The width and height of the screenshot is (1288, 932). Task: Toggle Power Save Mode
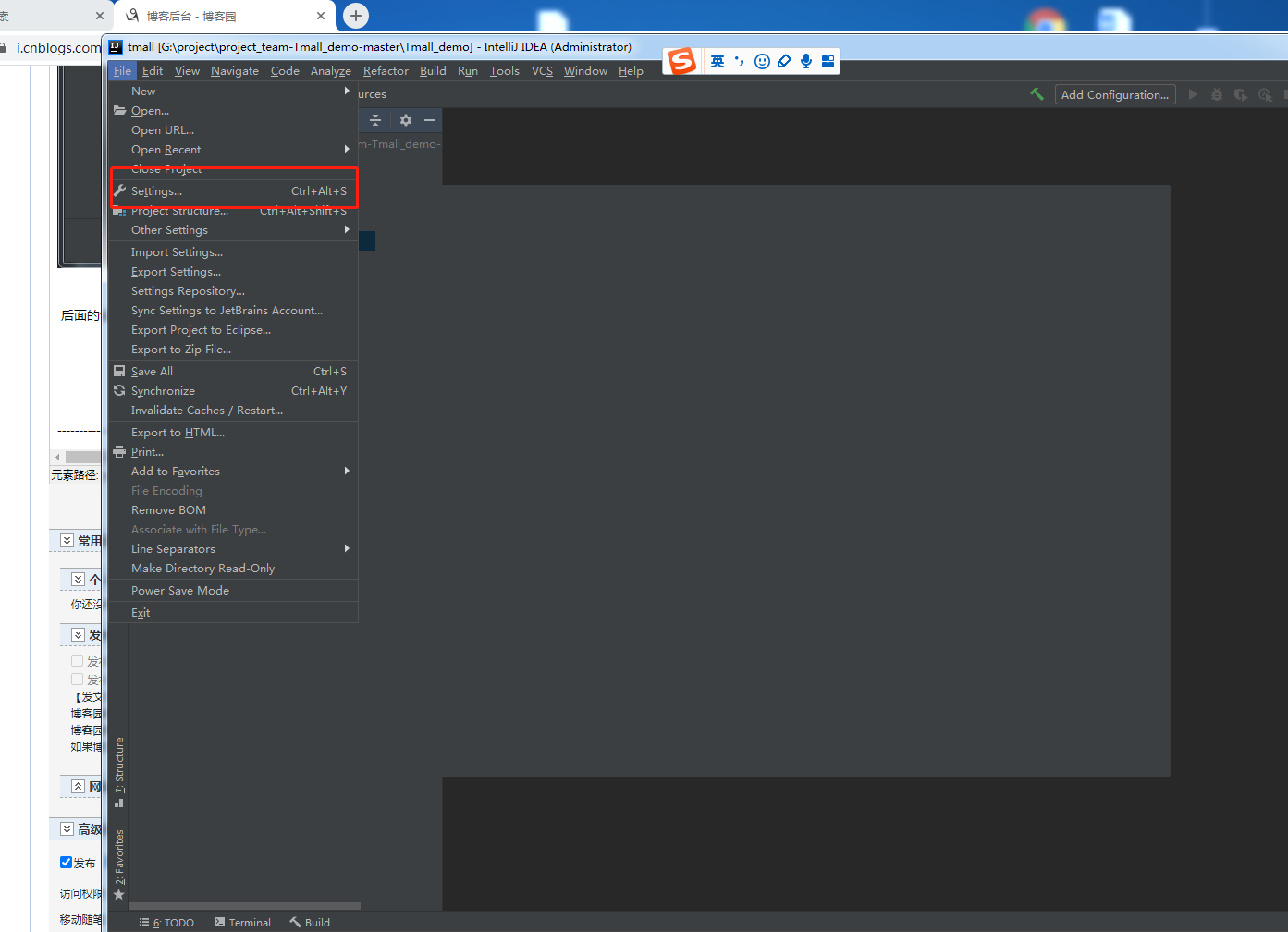click(x=233, y=590)
